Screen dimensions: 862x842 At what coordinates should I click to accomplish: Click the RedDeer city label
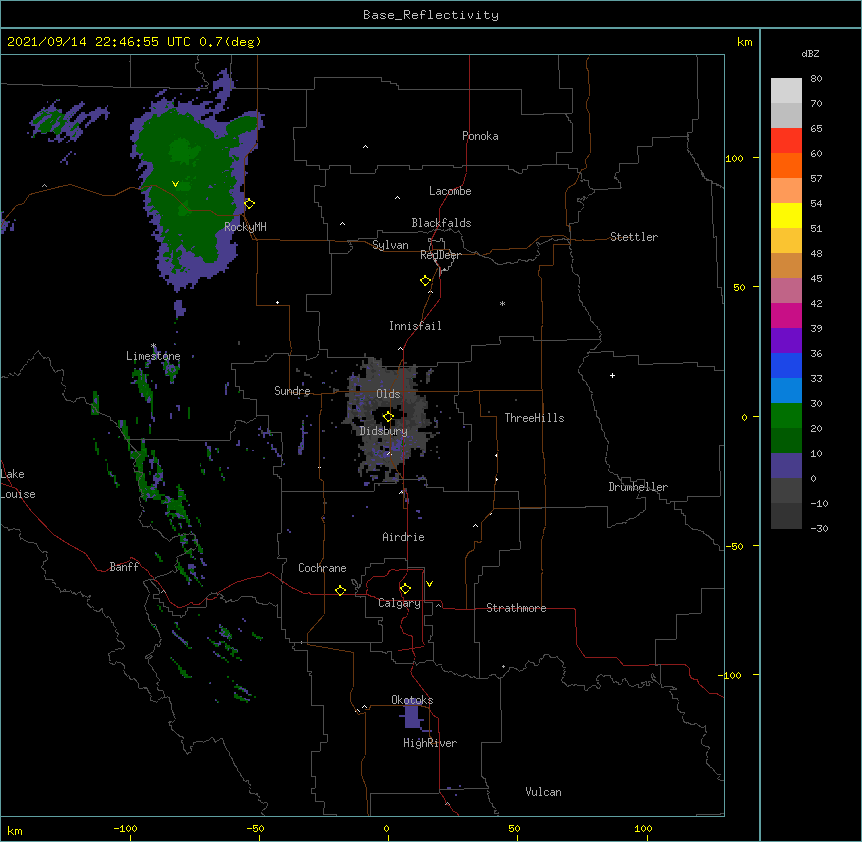440,255
